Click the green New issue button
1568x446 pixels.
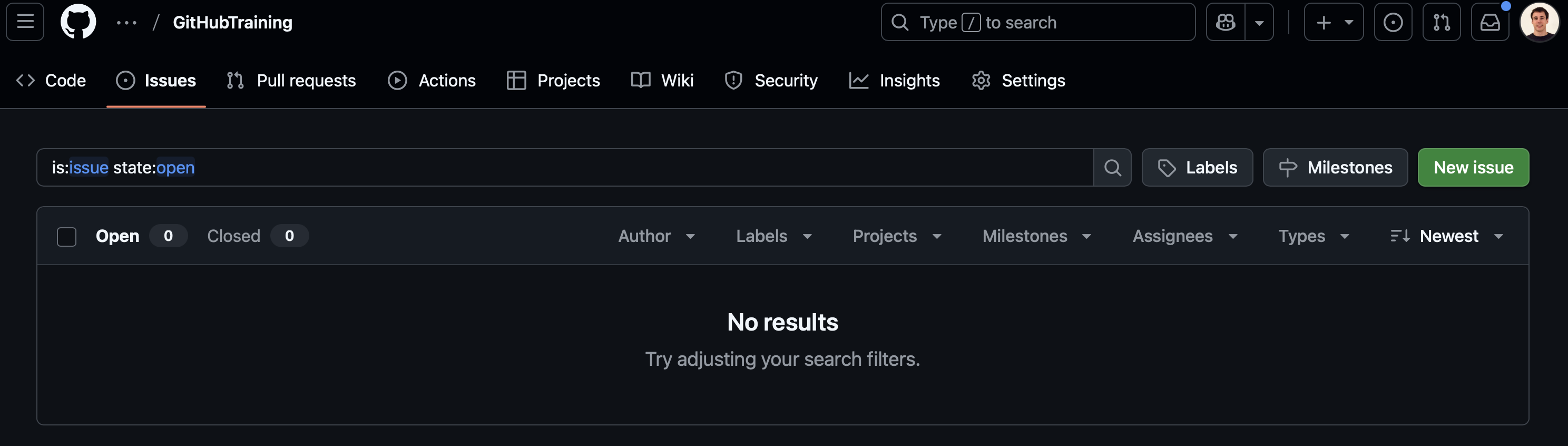1473,168
